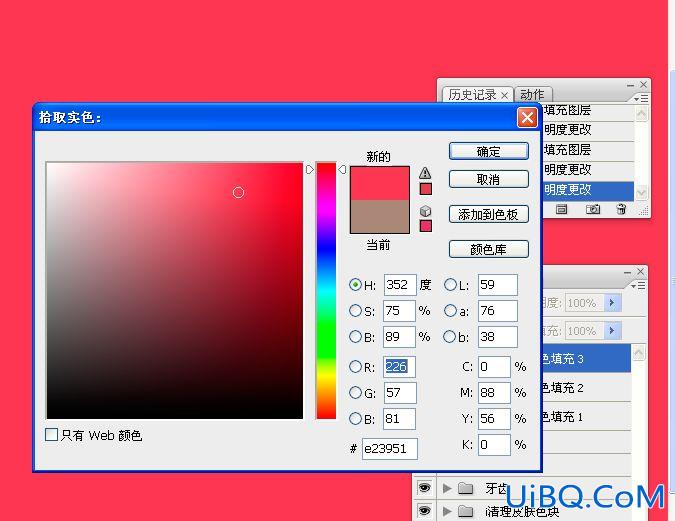Select the Lab a radio button
This screenshot has height=521, width=675.
pos(450,310)
